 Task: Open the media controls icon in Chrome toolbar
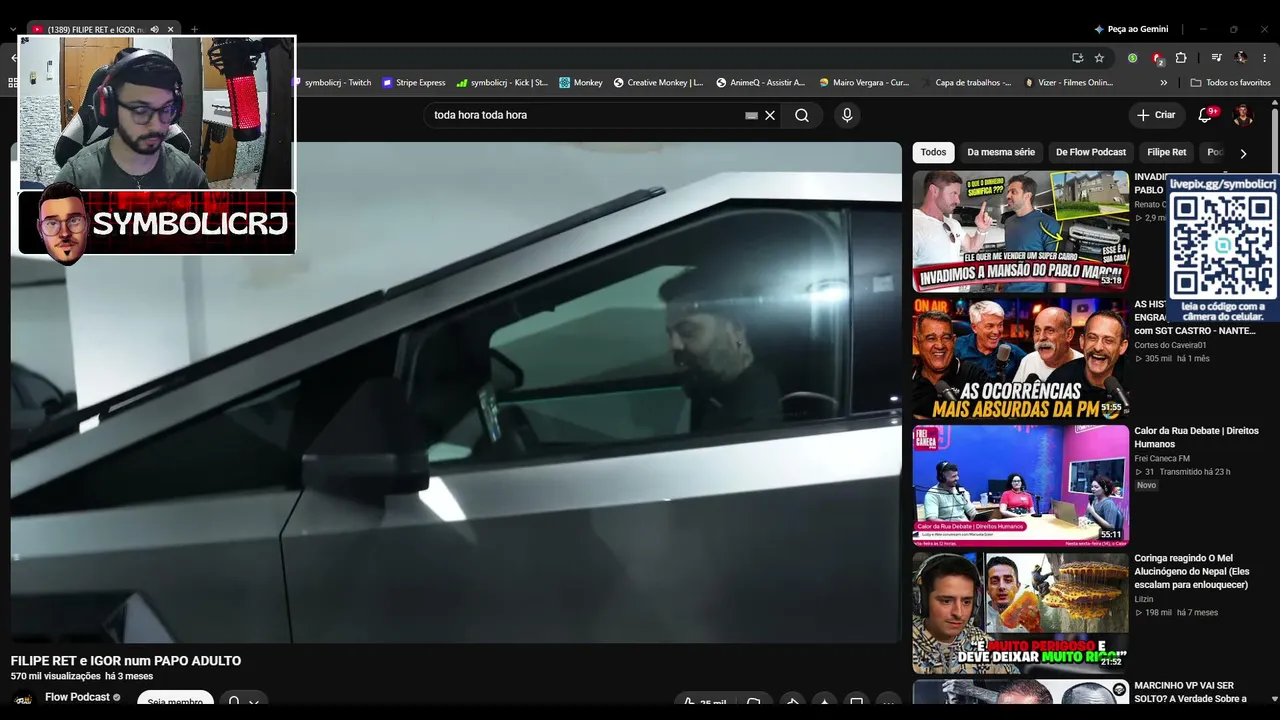(1217, 58)
